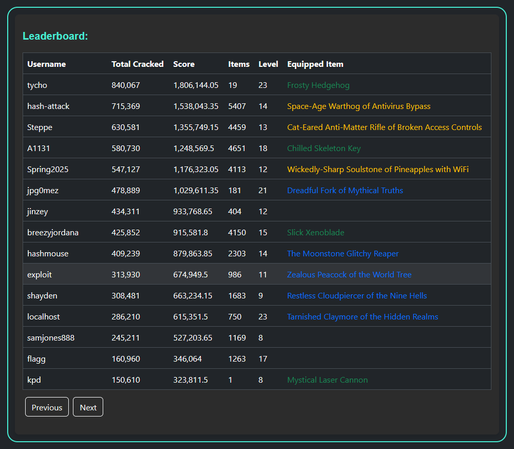The image size is (514, 449).
Task: Select the Total Cracked column header
Action: pyautogui.click(x=137, y=64)
